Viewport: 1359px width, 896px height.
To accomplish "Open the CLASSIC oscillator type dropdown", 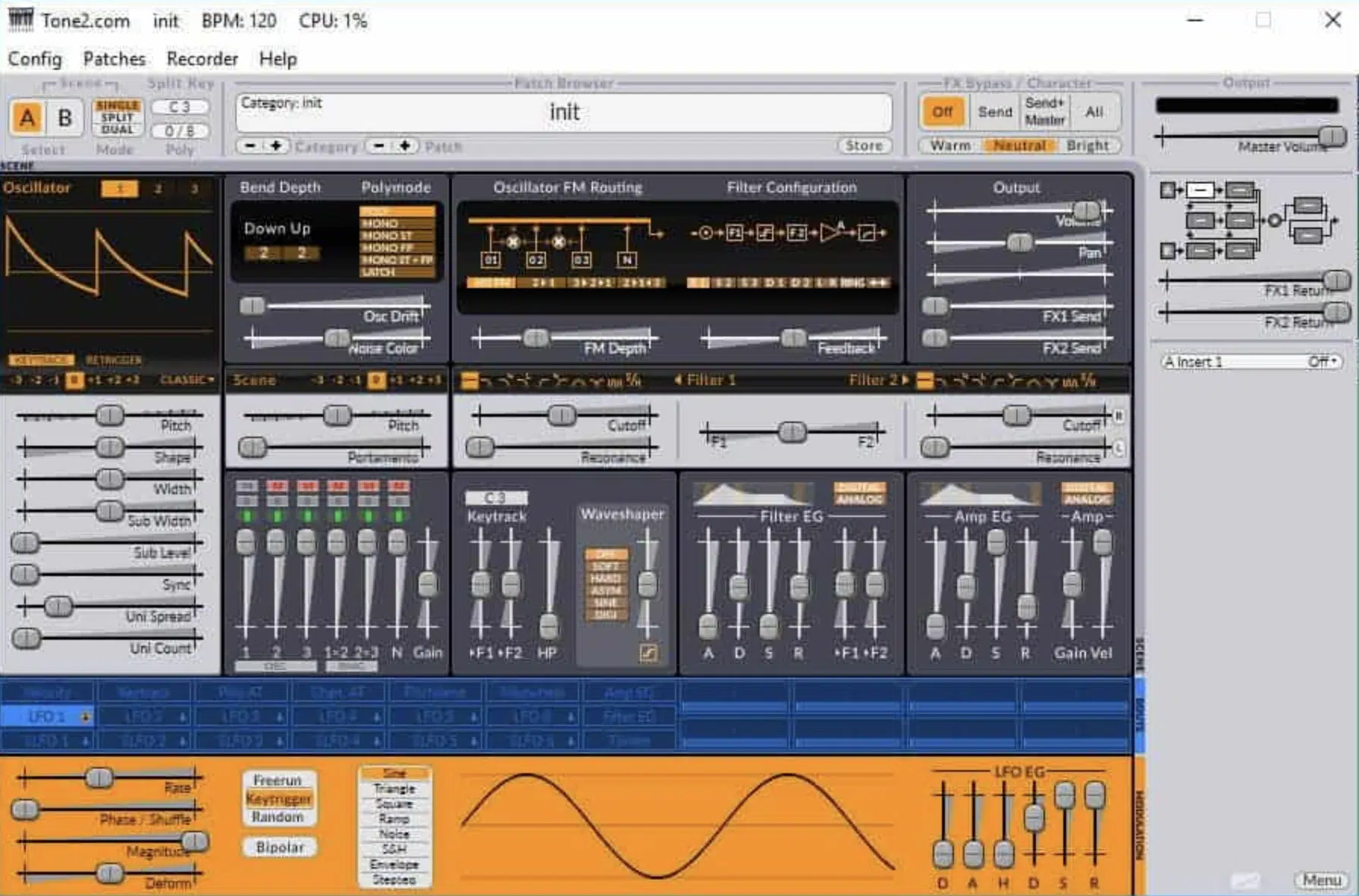I will (187, 380).
